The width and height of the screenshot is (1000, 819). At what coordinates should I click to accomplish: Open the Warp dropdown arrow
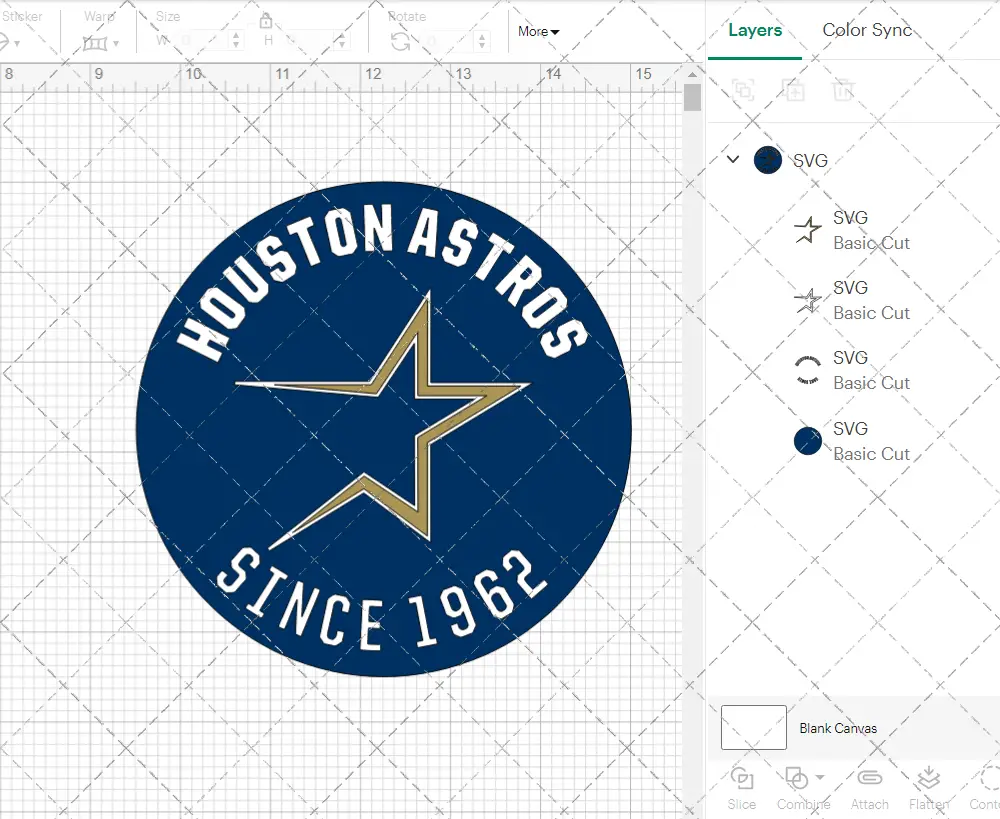(x=116, y=44)
